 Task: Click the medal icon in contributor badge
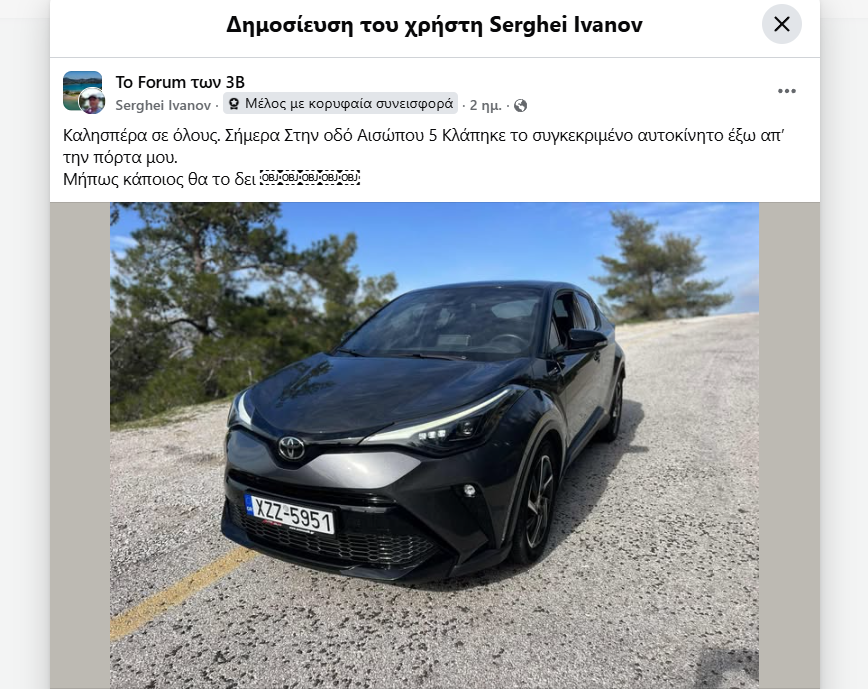[234, 103]
